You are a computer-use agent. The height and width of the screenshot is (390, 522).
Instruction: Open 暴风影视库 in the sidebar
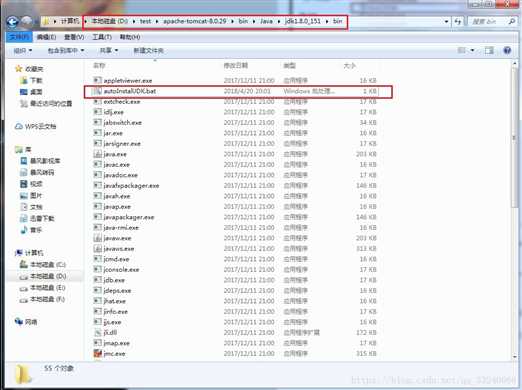click(45, 161)
